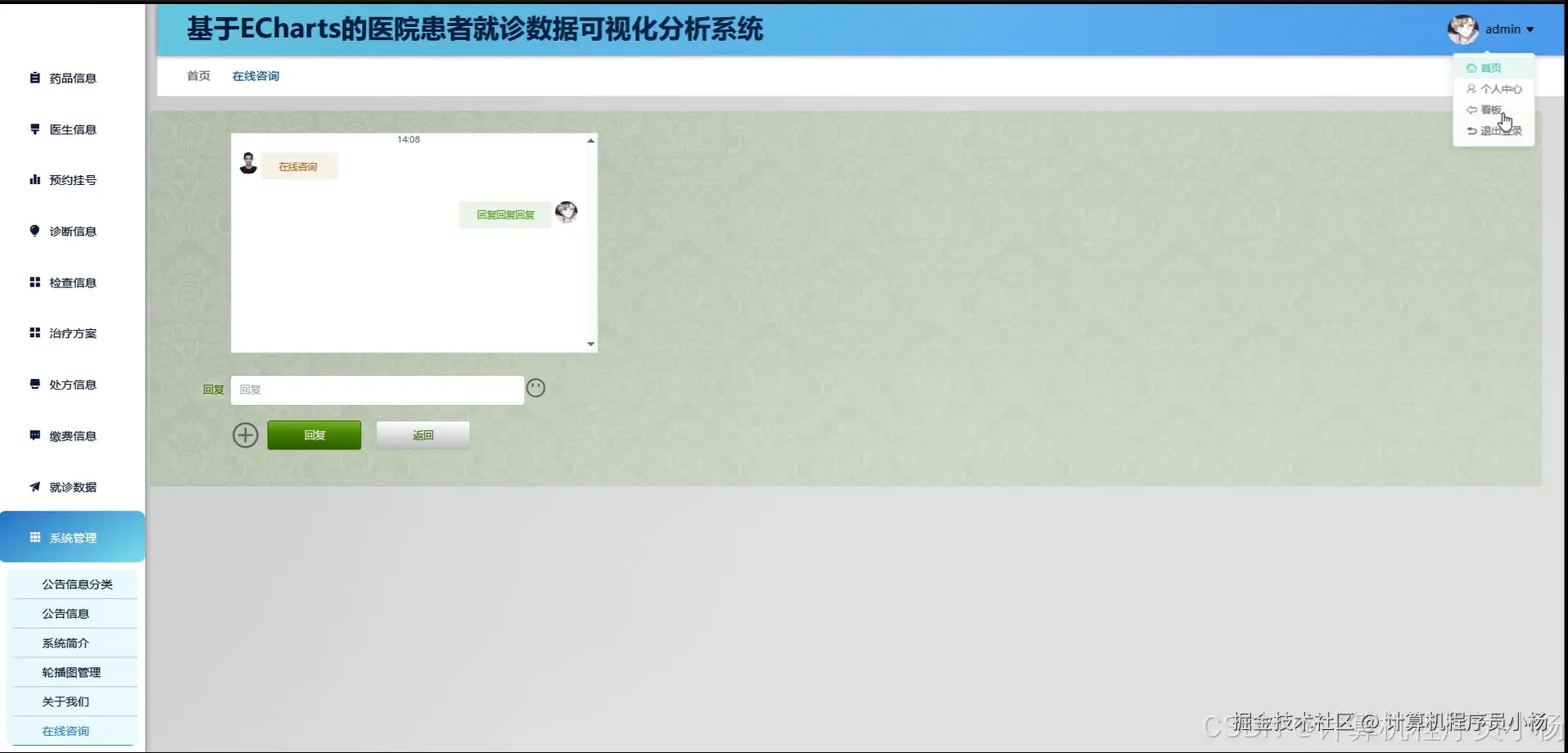This screenshot has width=1568, height=753.
Task: Click the plus attachment button below the reply box
Action: (245, 435)
